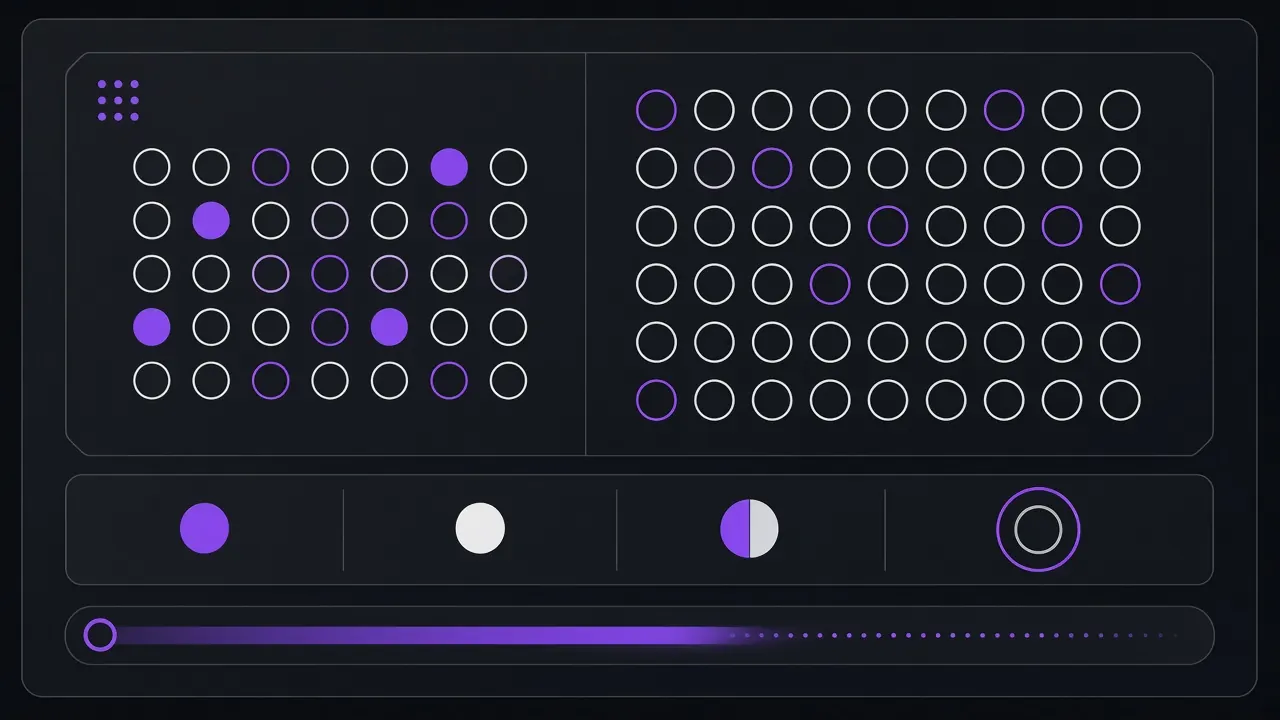This screenshot has height=720, width=1280.
Task: Select purple-outlined circle in right grid's bottom row
Action: point(656,400)
